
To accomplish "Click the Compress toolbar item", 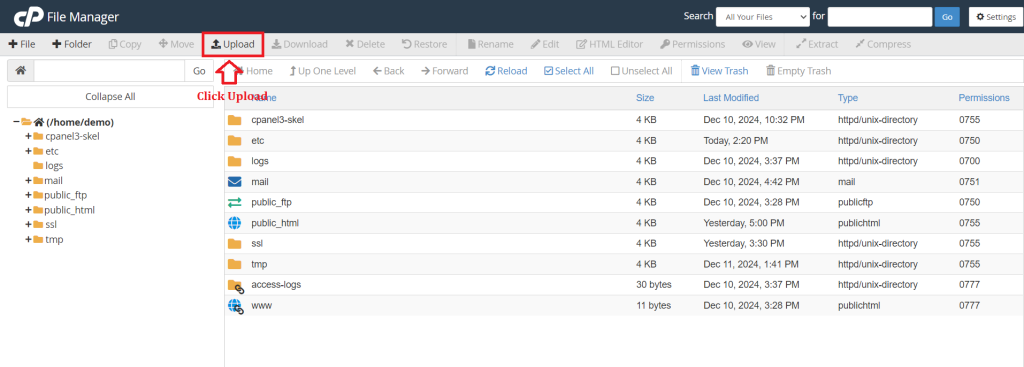I will tap(883, 44).
